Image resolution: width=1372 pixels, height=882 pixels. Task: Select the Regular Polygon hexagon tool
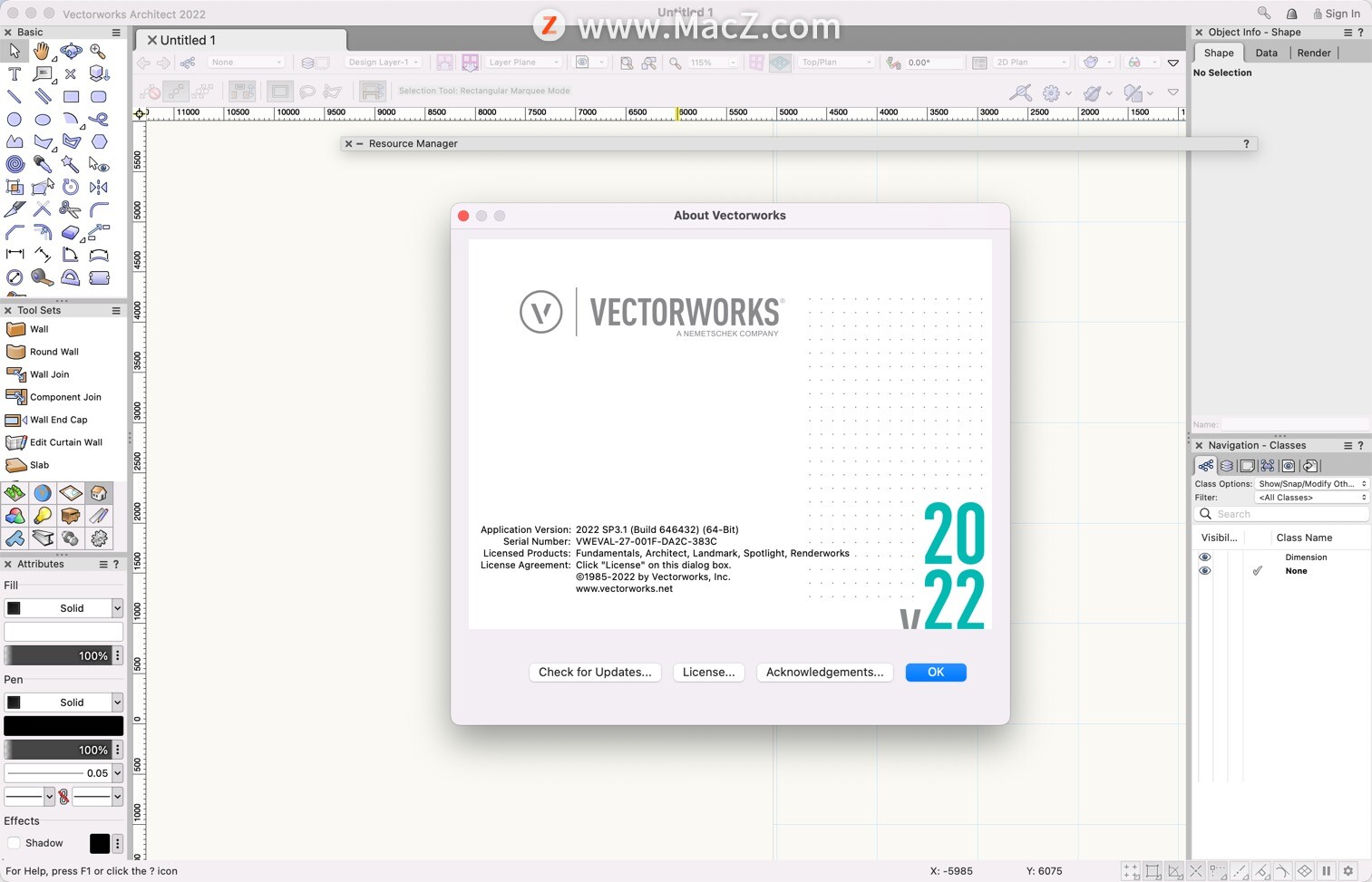pyautogui.click(x=98, y=141)
